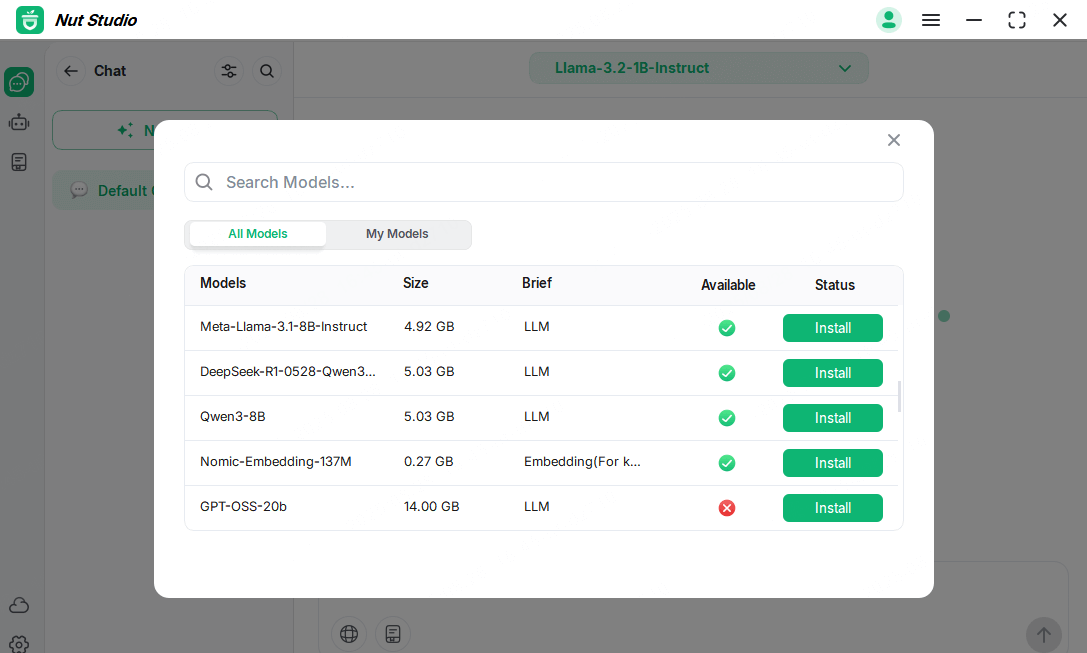Click the chat search magnifier icon

pos(267,71)
